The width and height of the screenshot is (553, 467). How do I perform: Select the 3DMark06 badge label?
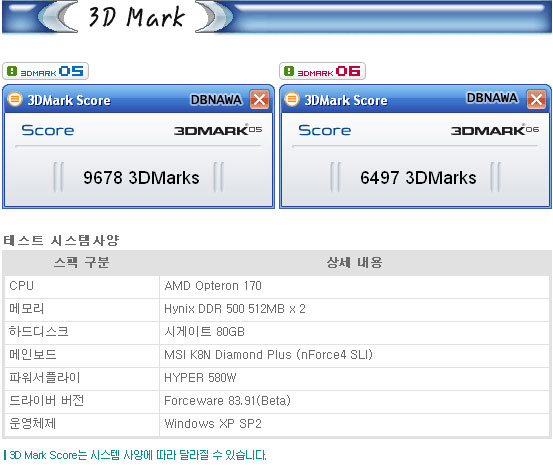click(x=322, y=71)
